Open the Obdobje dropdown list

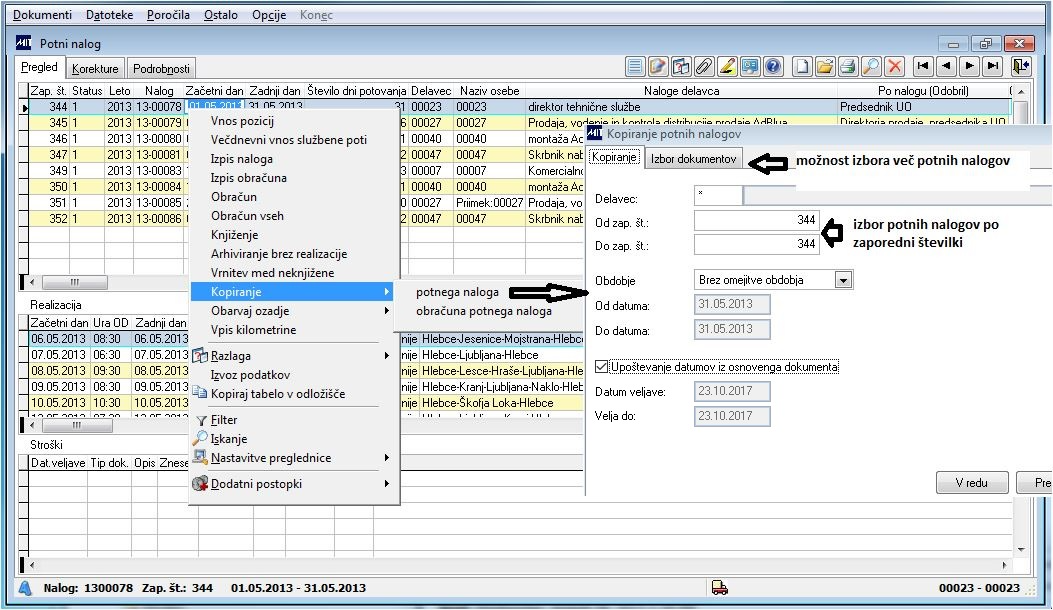843,280
